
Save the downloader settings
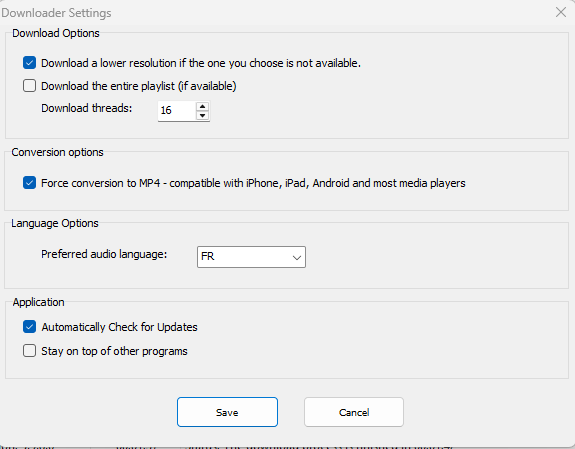click(227, 412)
